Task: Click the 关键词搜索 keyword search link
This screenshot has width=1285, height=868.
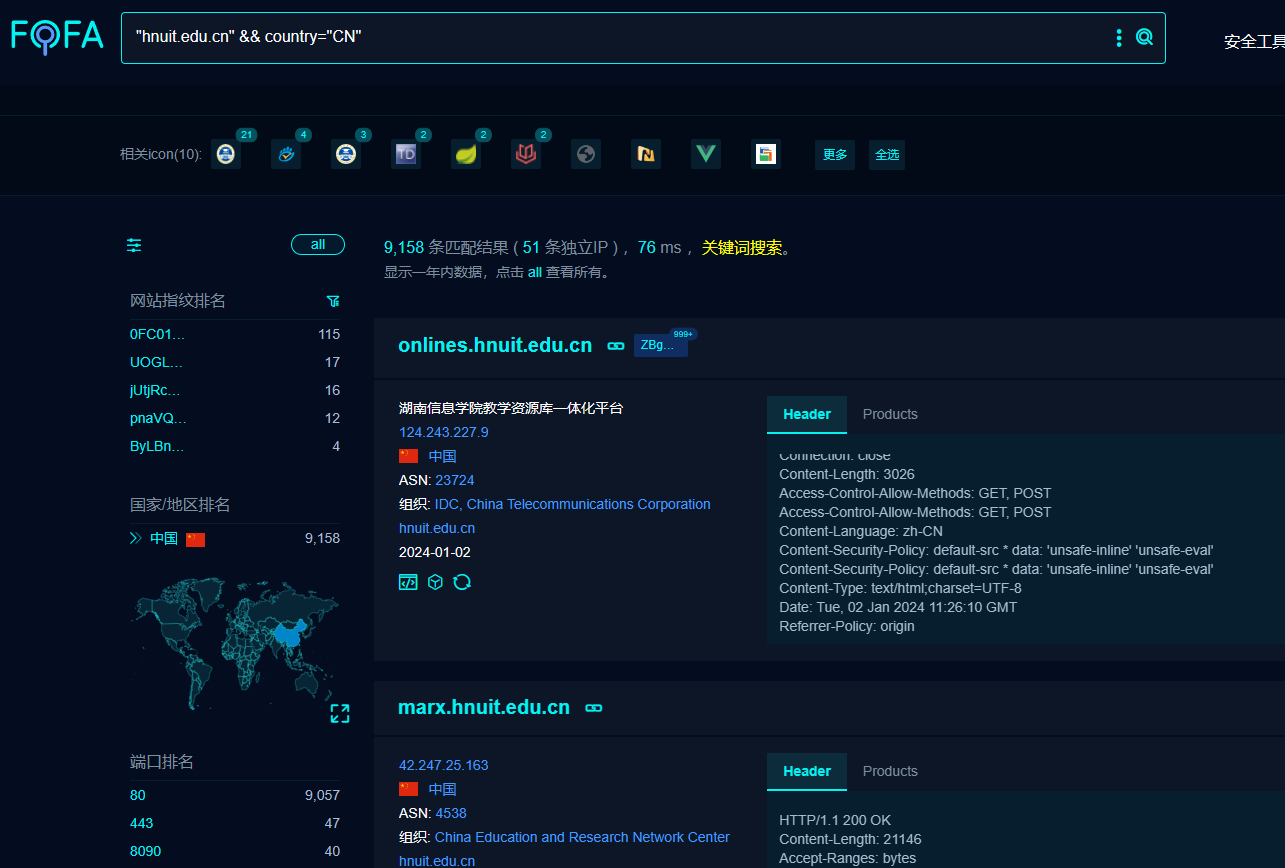Action: tap(742, 248)
